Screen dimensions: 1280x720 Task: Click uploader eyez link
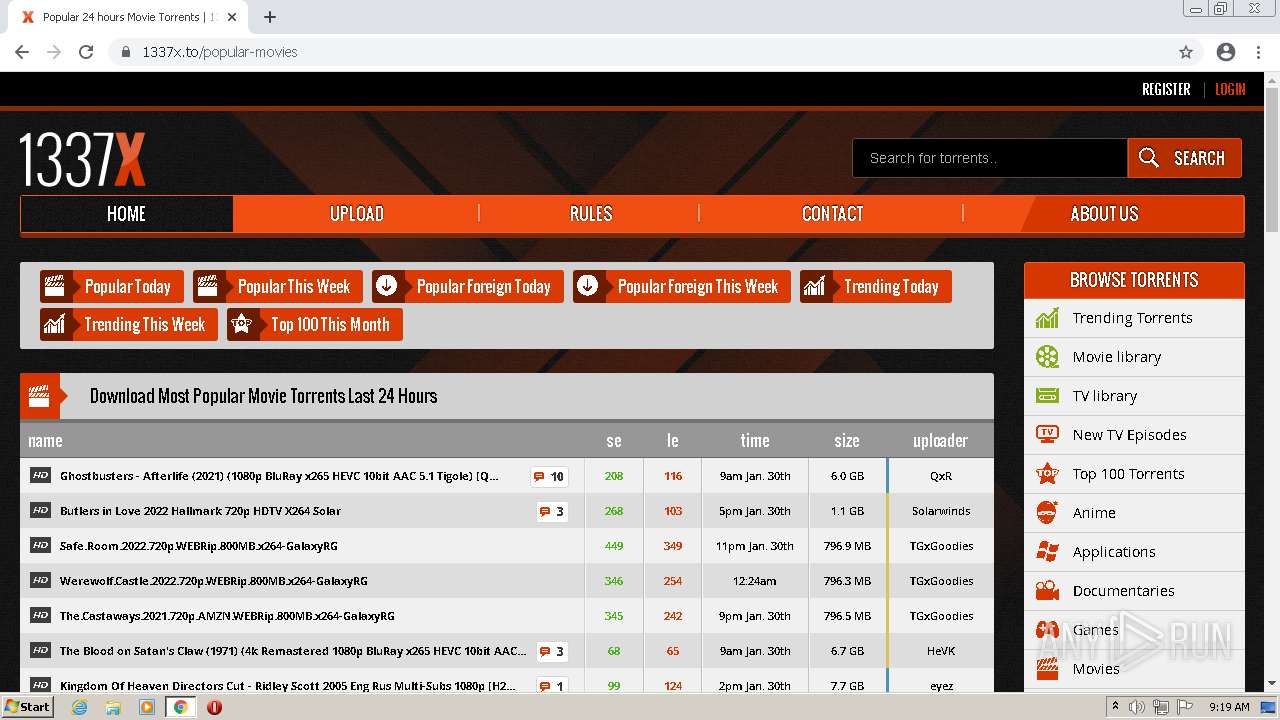click(x=941, y=686)
